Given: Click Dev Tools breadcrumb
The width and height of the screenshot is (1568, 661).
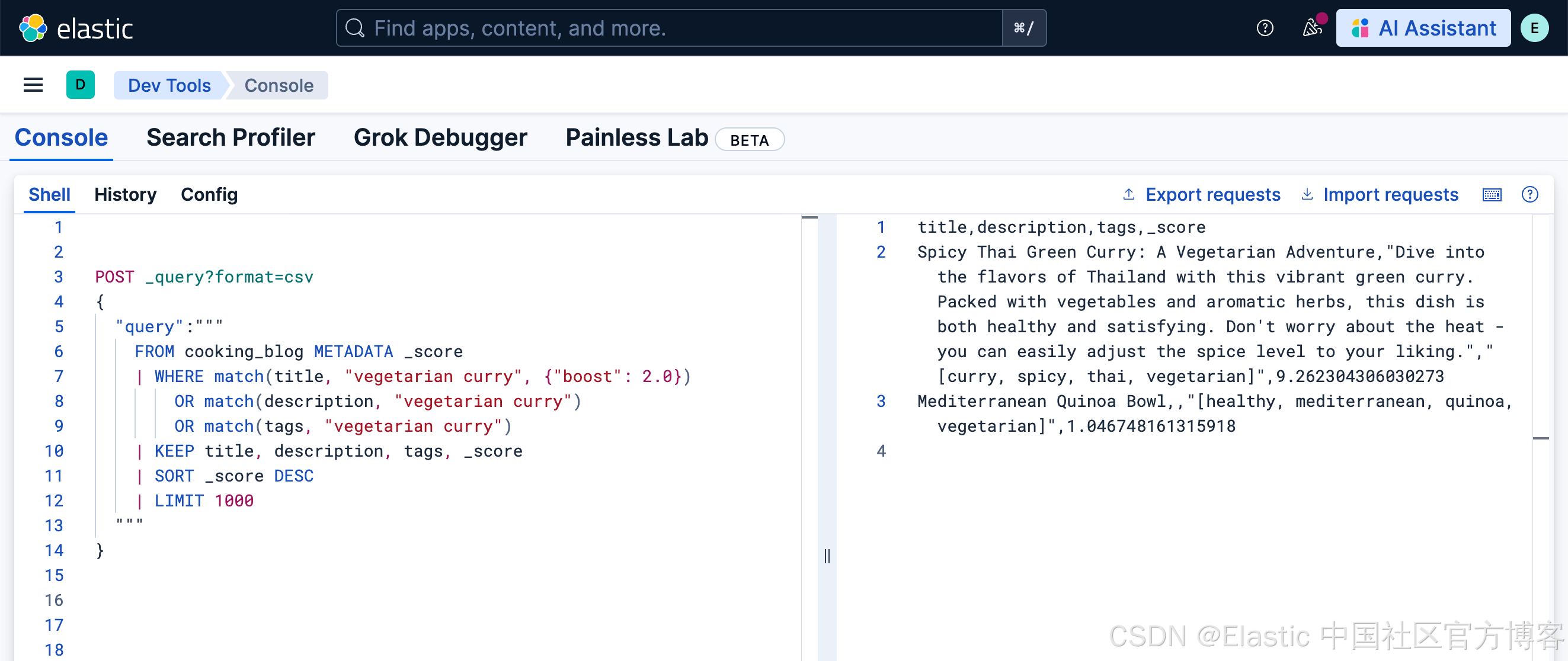Looking at the screenshot, I should tap(169, 85).
